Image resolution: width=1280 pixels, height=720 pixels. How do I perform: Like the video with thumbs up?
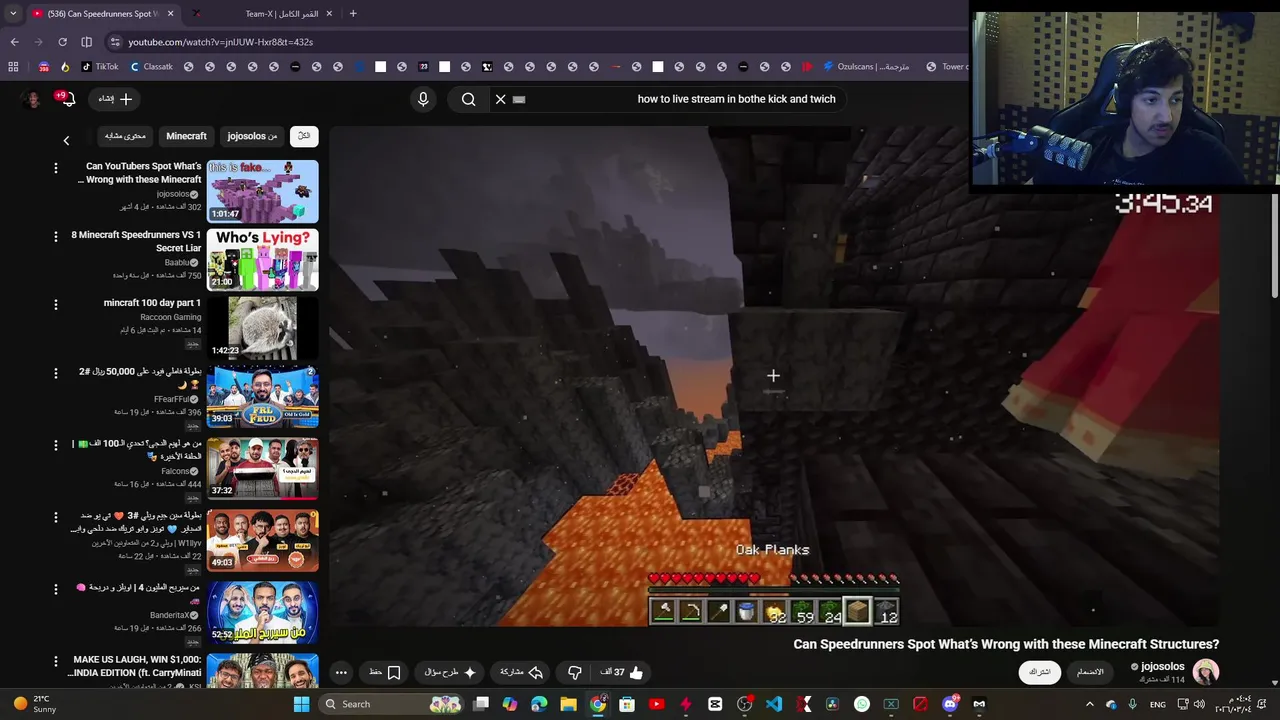click(636, 672)
